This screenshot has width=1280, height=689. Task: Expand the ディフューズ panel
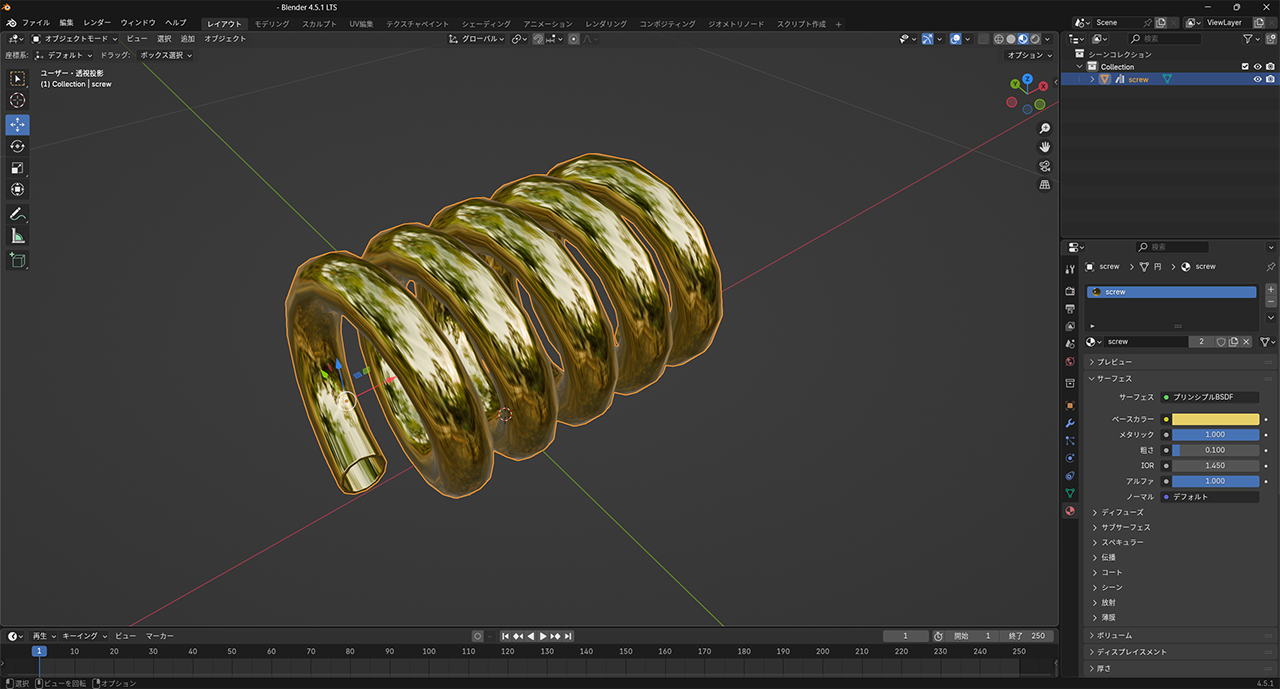click(x=1122, y=512)
